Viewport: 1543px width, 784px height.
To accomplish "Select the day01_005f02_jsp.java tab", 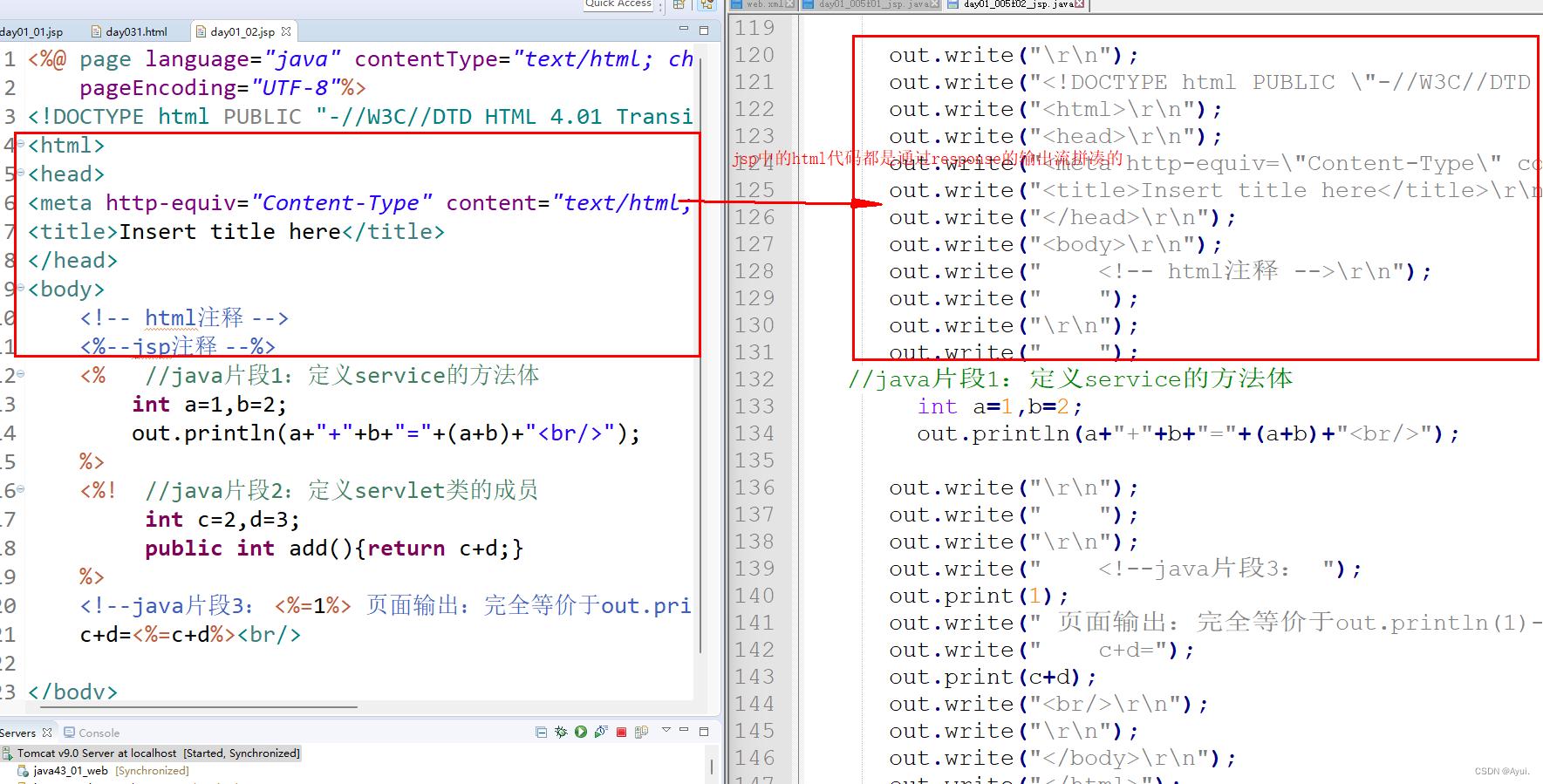I will tap(1018, 4).
